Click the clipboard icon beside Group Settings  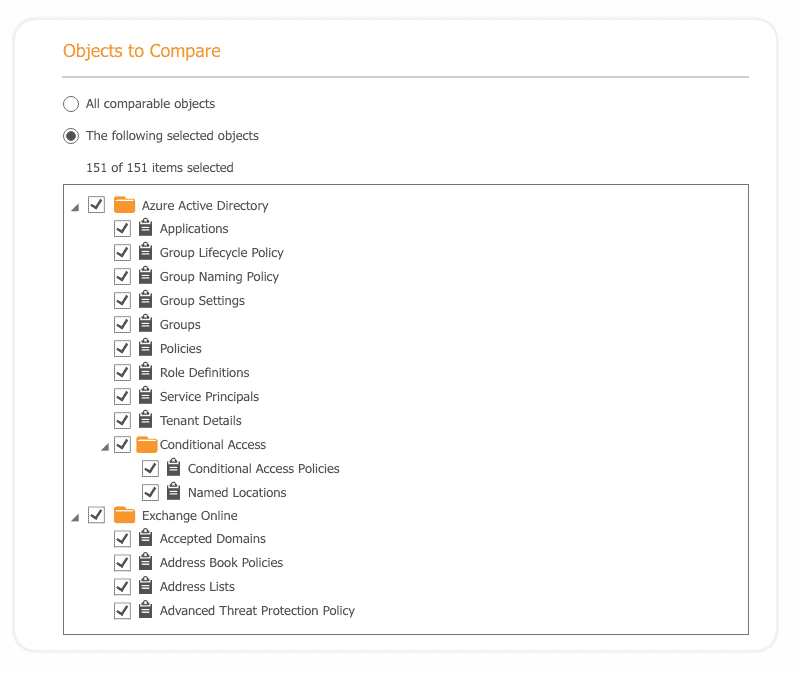pos(145,299)
